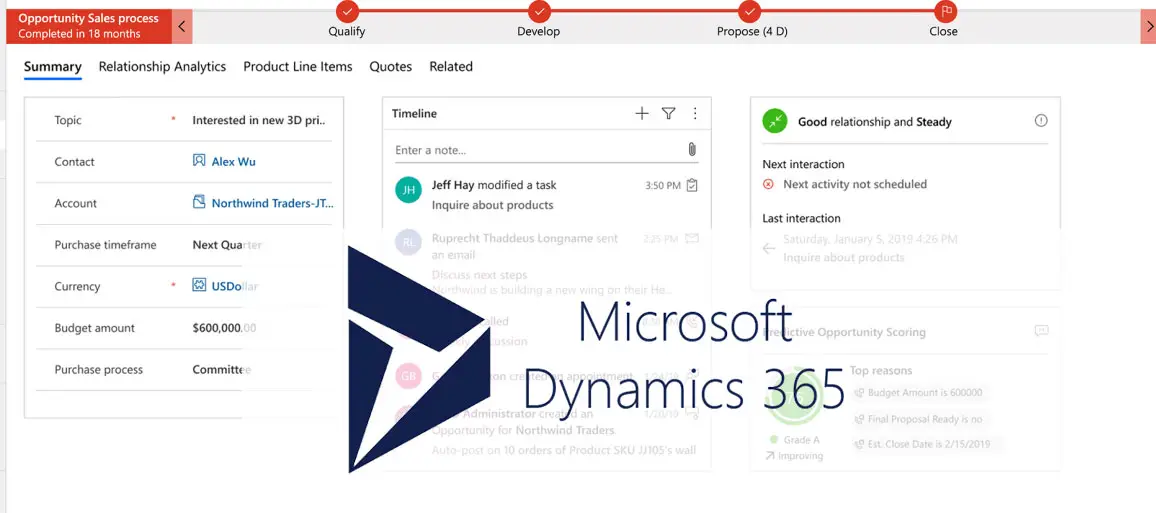Open the timeline filter funnel

point(669,114)
